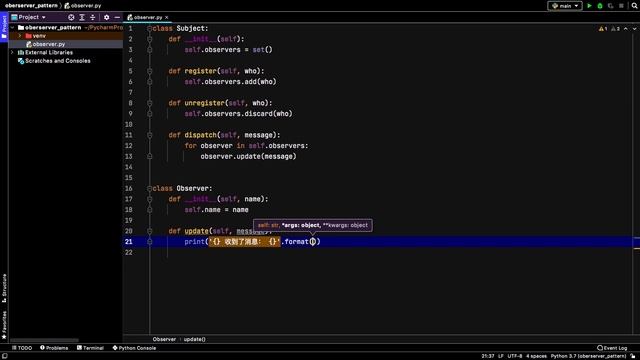Change UTF-8 encoding in status bar

515,356
